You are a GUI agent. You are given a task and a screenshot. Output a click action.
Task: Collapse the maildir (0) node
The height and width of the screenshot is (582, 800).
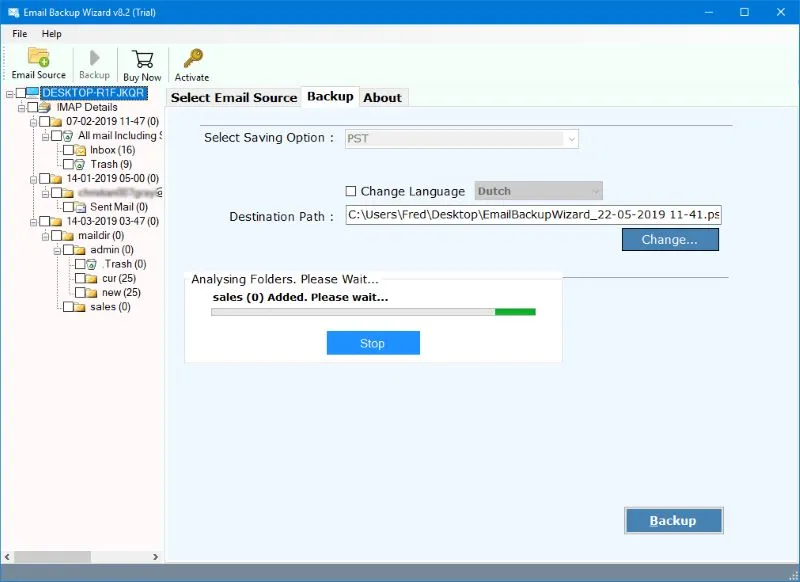point(45,237)
